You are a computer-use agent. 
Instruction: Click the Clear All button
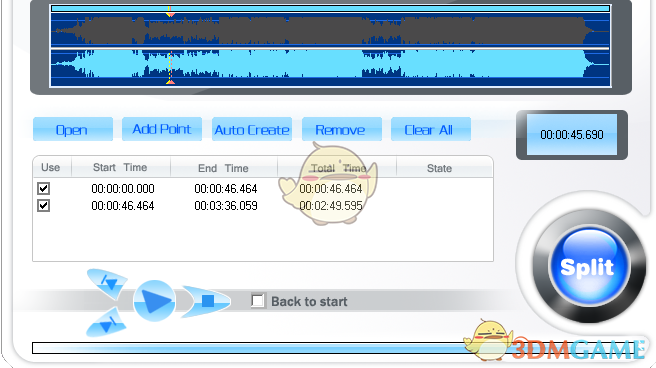click(431, 129)
